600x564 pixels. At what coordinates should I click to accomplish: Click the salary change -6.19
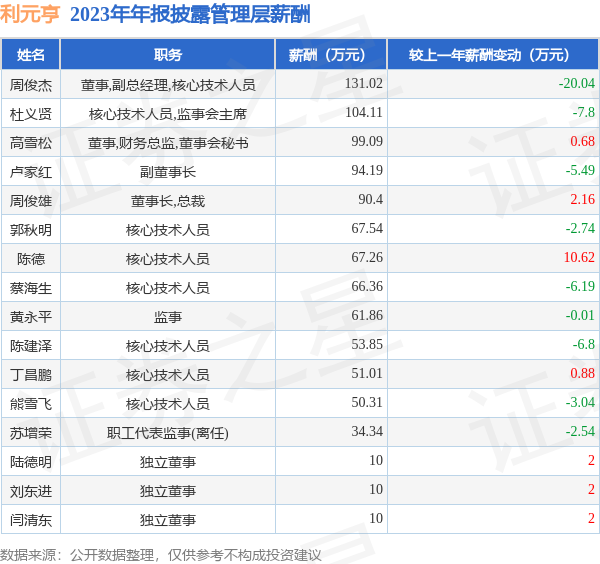[580, 286]
